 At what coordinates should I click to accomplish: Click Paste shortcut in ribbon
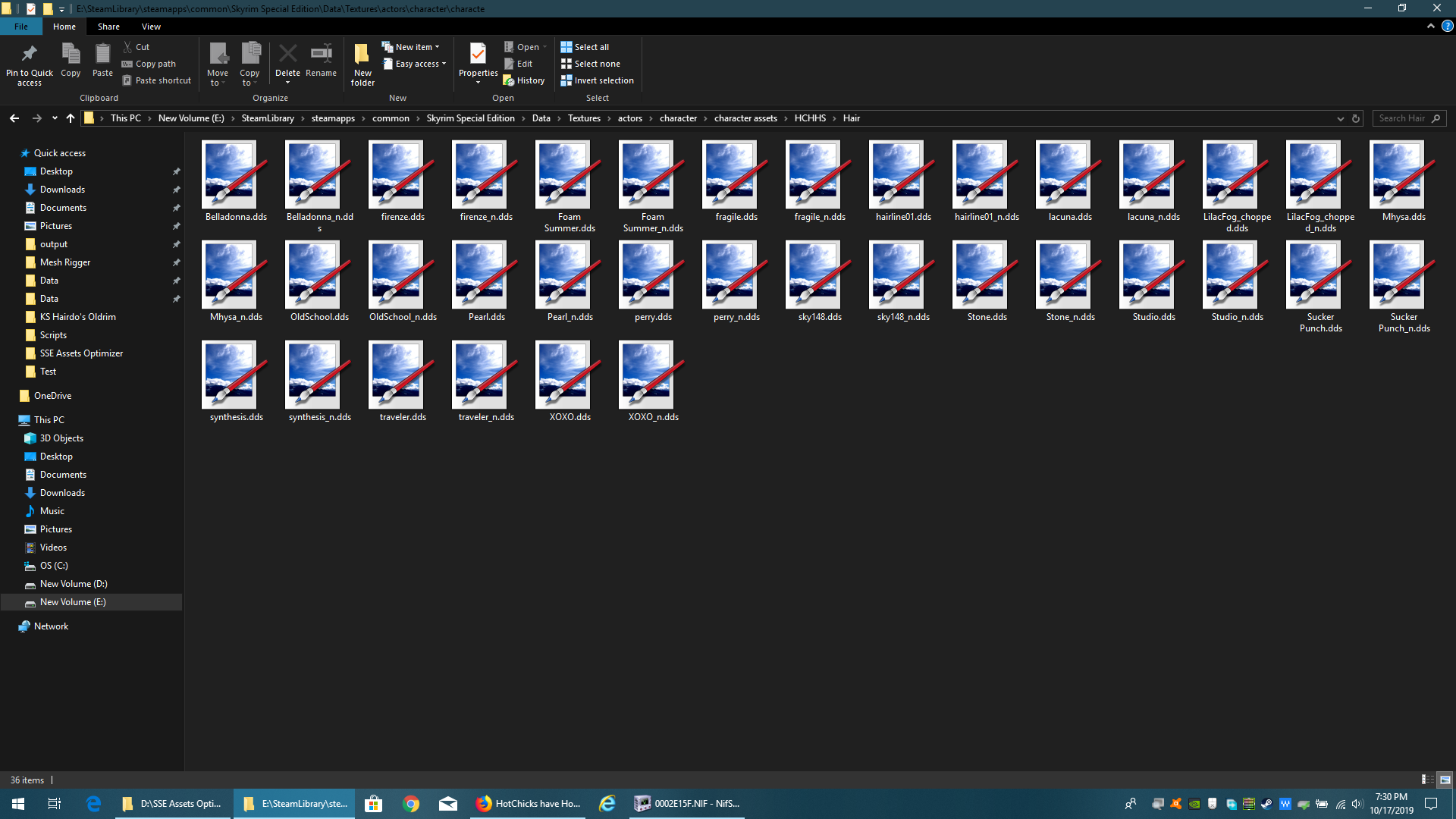(157, 80)
